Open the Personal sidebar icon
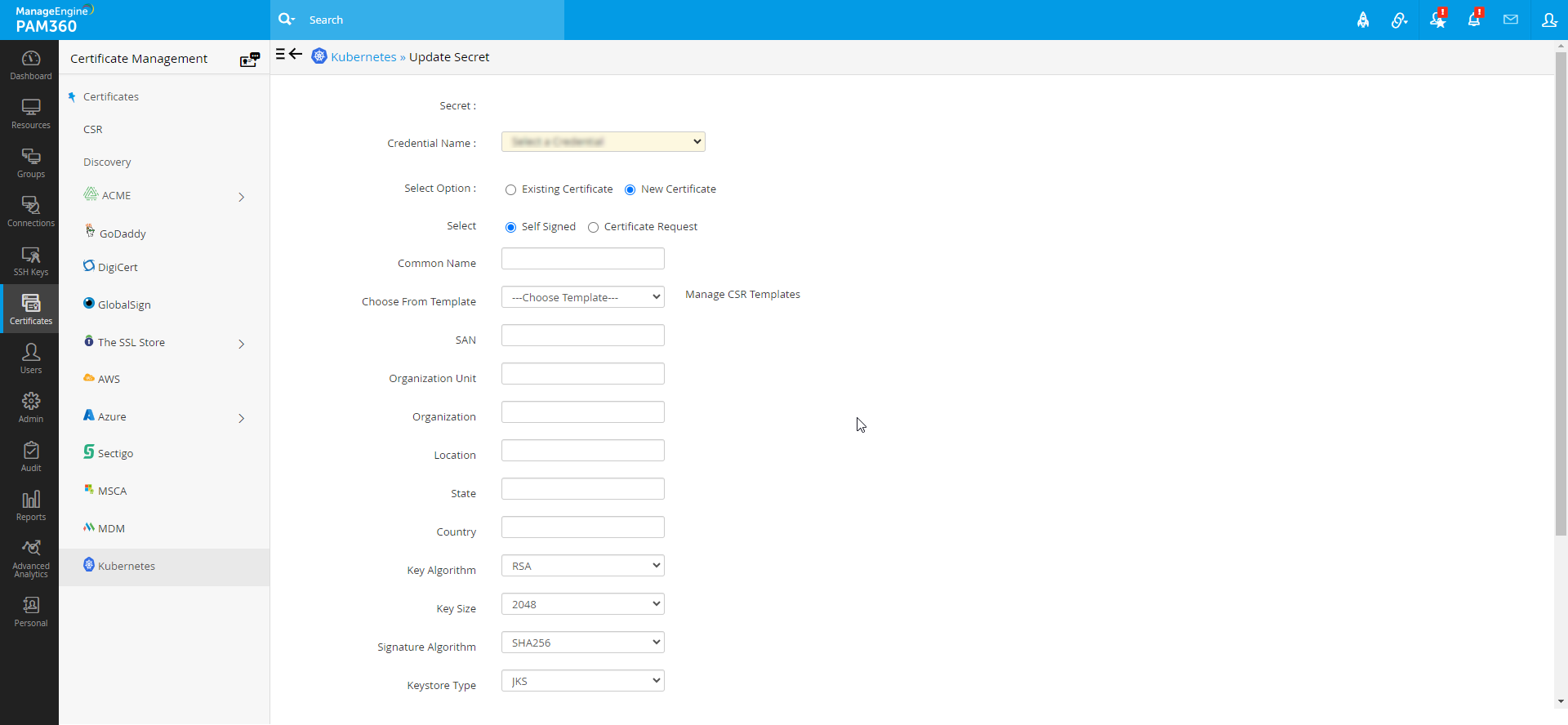The width and height of the screenshot is (1568, 725). click(x=30, y=612)
